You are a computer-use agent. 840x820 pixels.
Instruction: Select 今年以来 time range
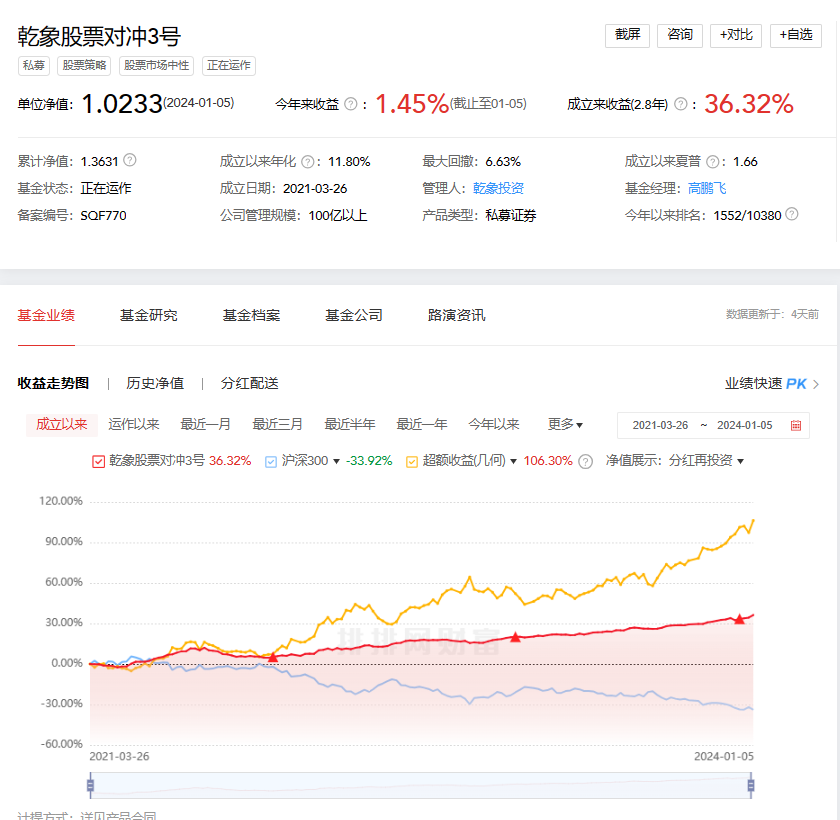point(494,425)
